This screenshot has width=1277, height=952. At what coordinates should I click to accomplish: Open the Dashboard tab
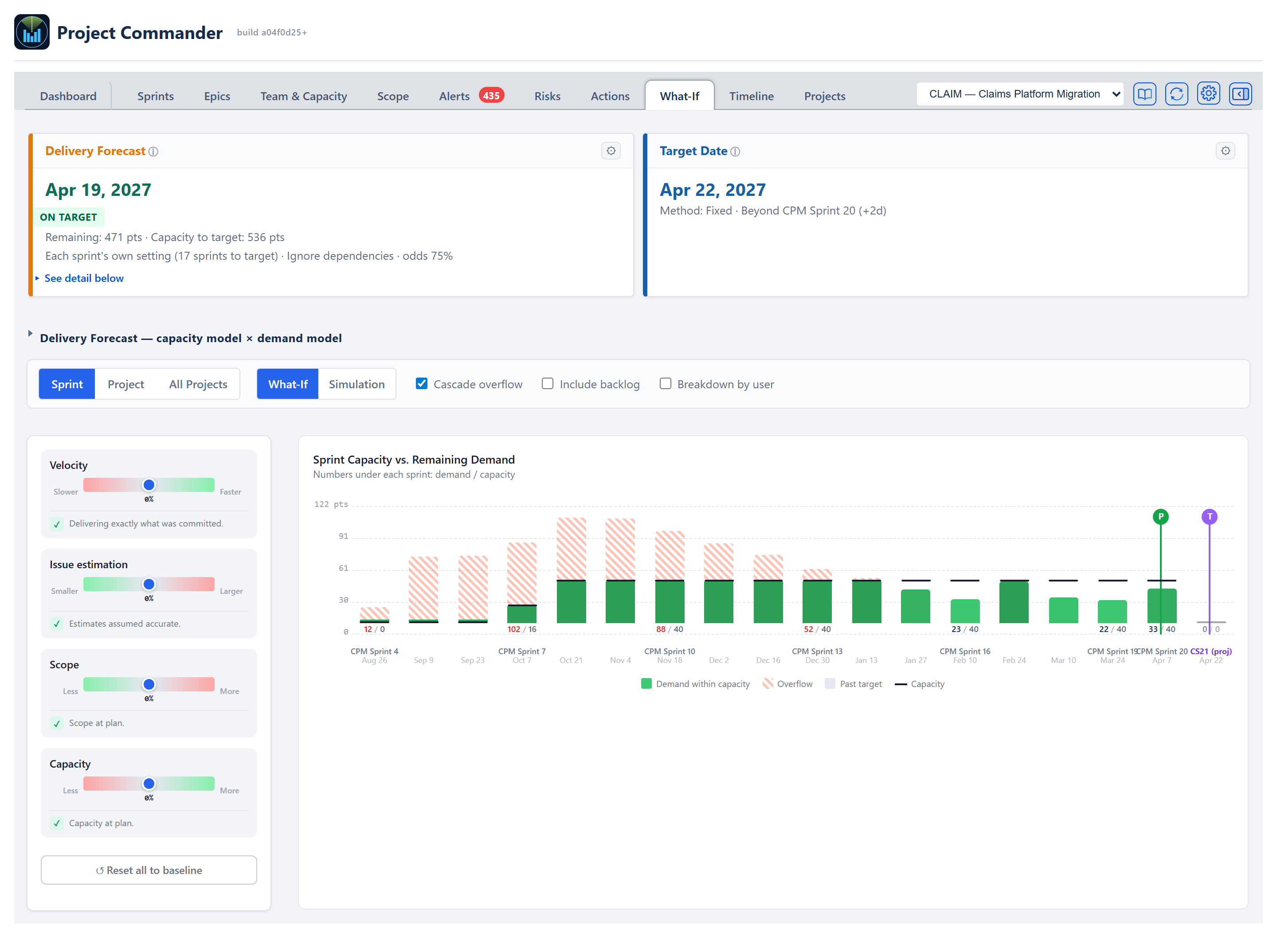[x=68, y=96]
